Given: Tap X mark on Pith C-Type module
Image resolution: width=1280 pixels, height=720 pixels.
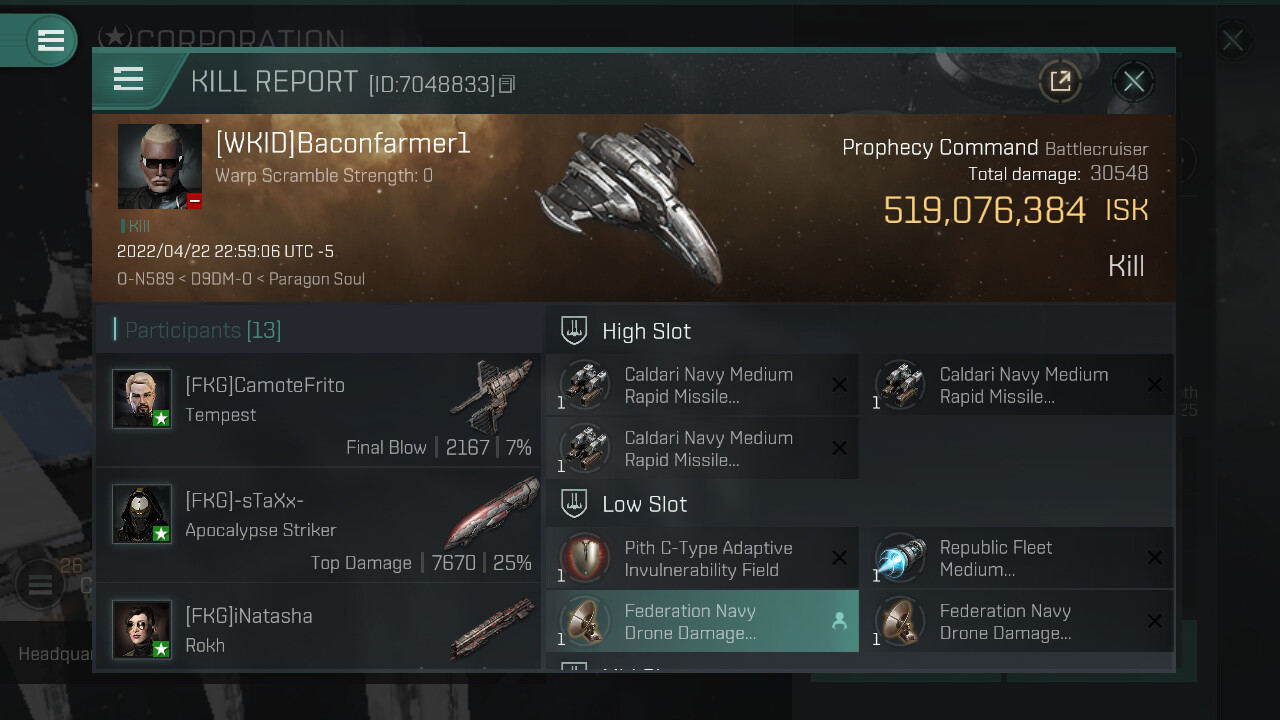Looking at the screenshot, I should pos(839,558).
